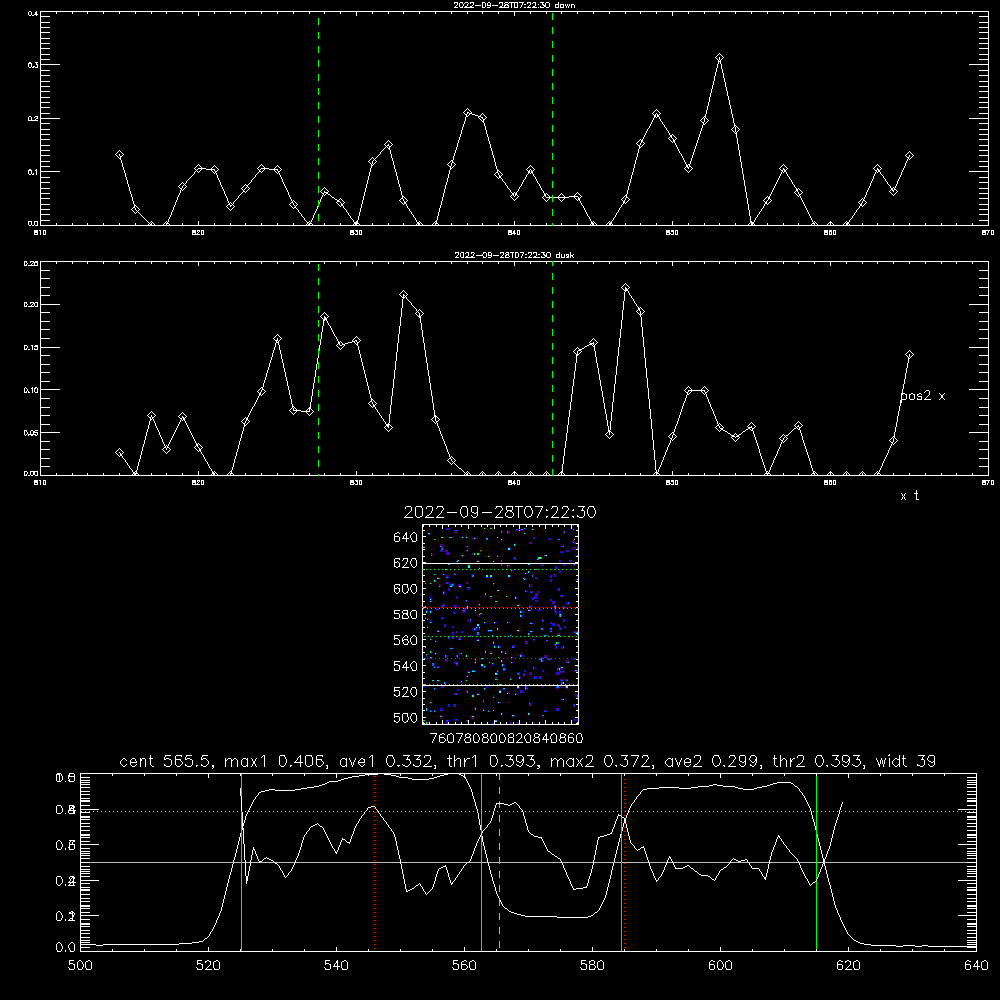The width and height of the screenshot is (1000, 1000).
Task: Select the 'cent 565.5' value in stats title
Action: 166,761
